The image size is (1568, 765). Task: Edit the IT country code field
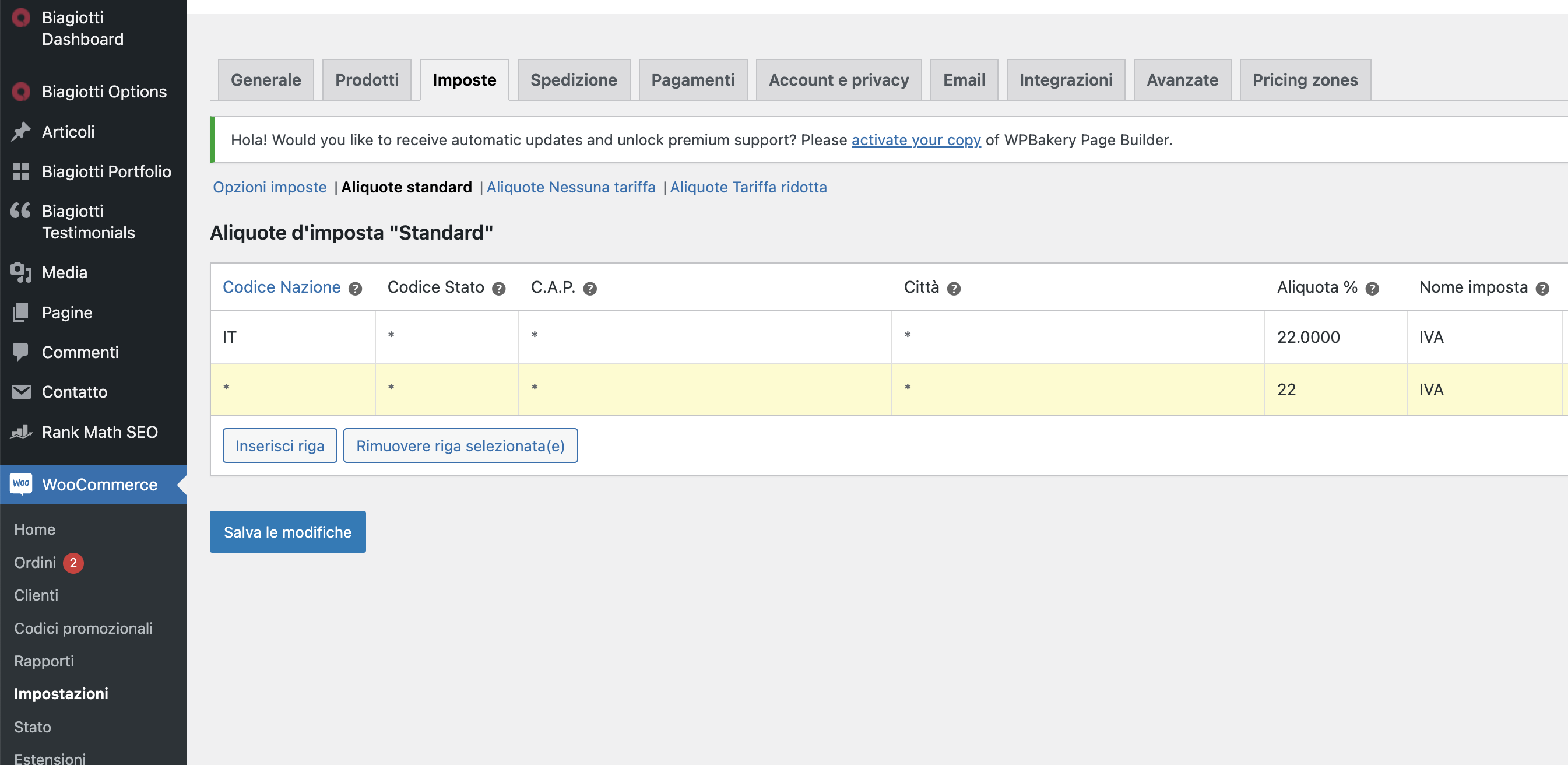pyautogui.click(x=293, y=338)
